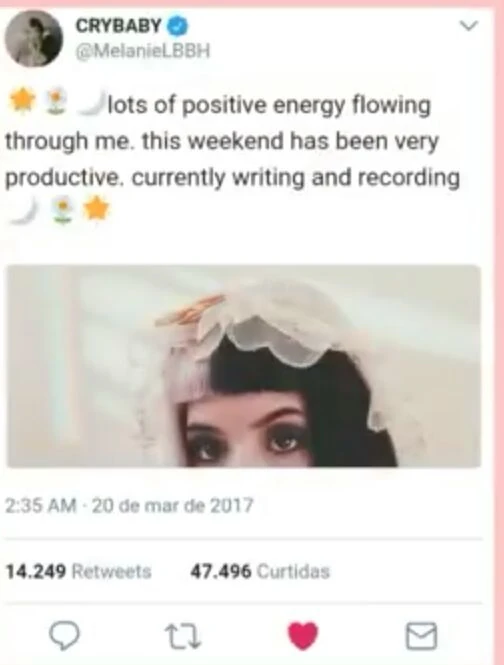View the 47.496 Curtidas list
This screenshot has width=504, height=665.
[x=260, y=571]
